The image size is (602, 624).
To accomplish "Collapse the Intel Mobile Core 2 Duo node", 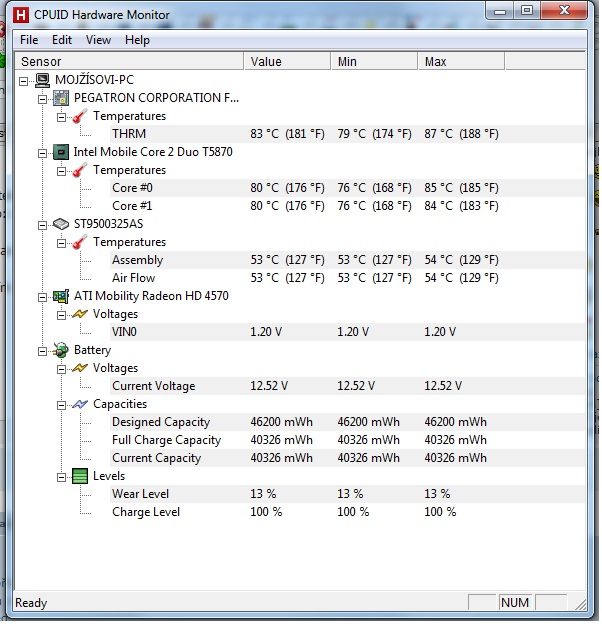I will click(x=42, y=153).
